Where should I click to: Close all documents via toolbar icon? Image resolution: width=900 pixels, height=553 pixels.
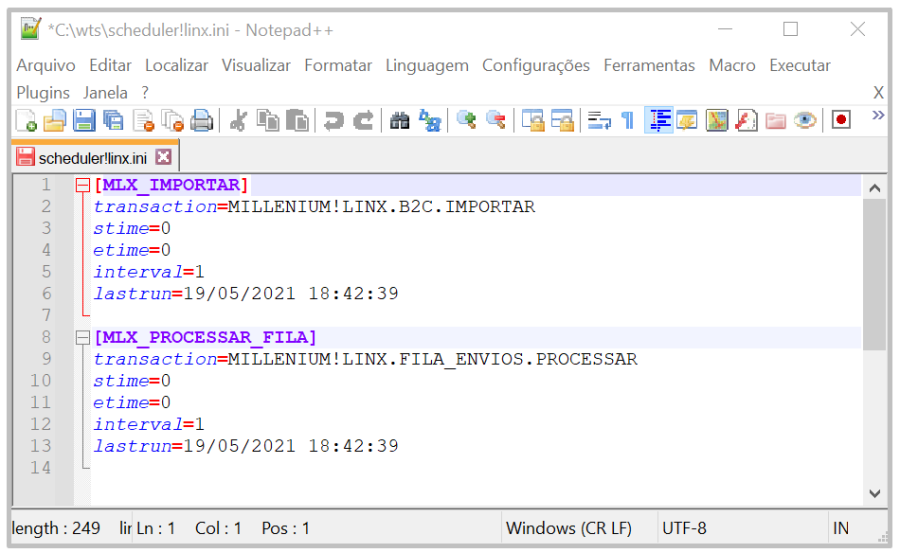coord(172,121)
